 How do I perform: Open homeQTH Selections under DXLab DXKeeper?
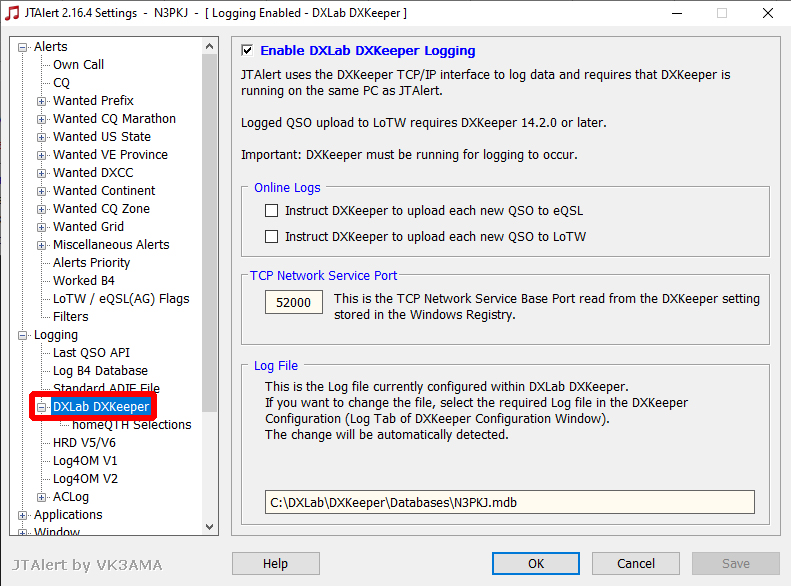click(131, 425)
